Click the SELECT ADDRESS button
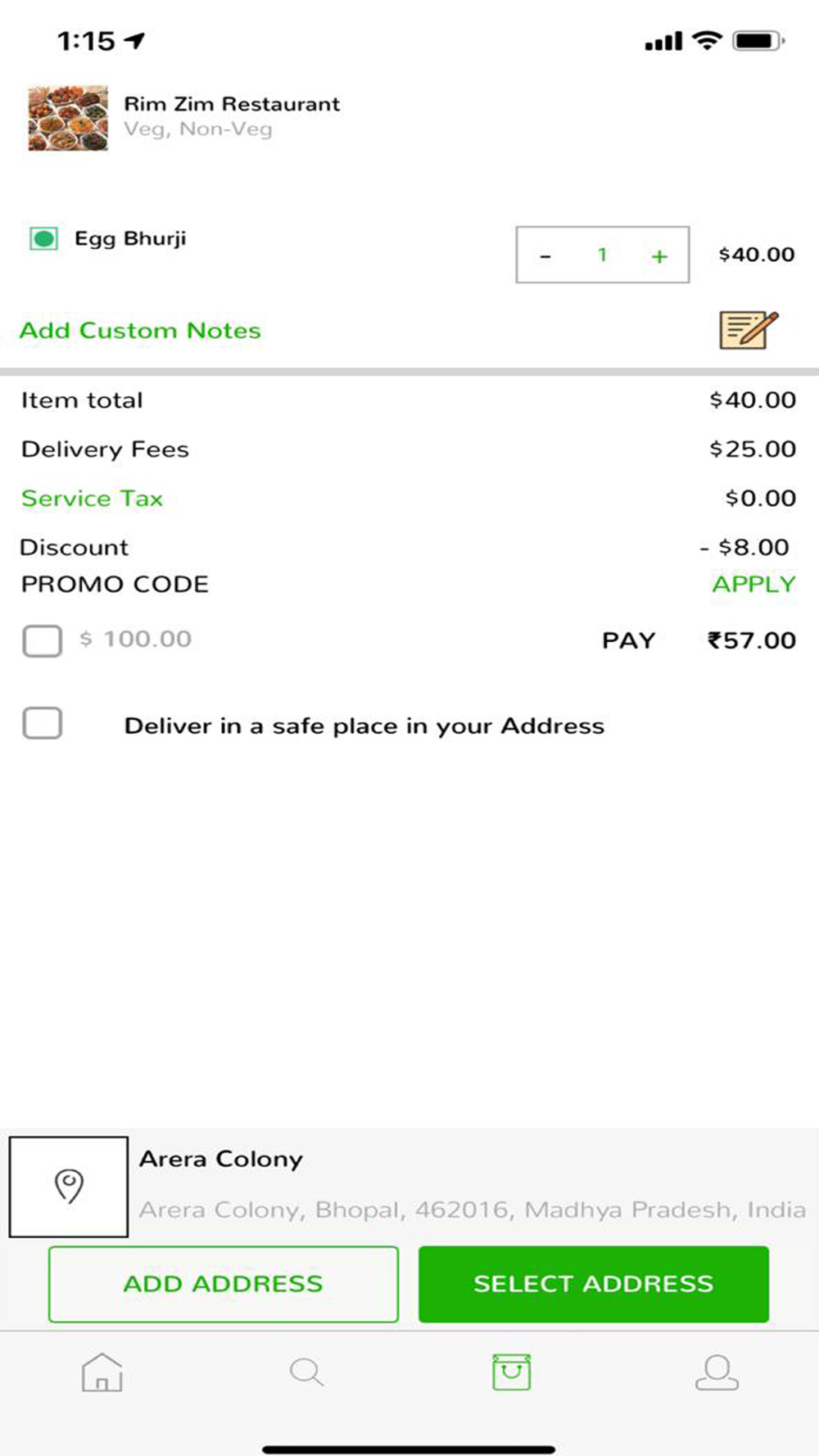 594,1284
